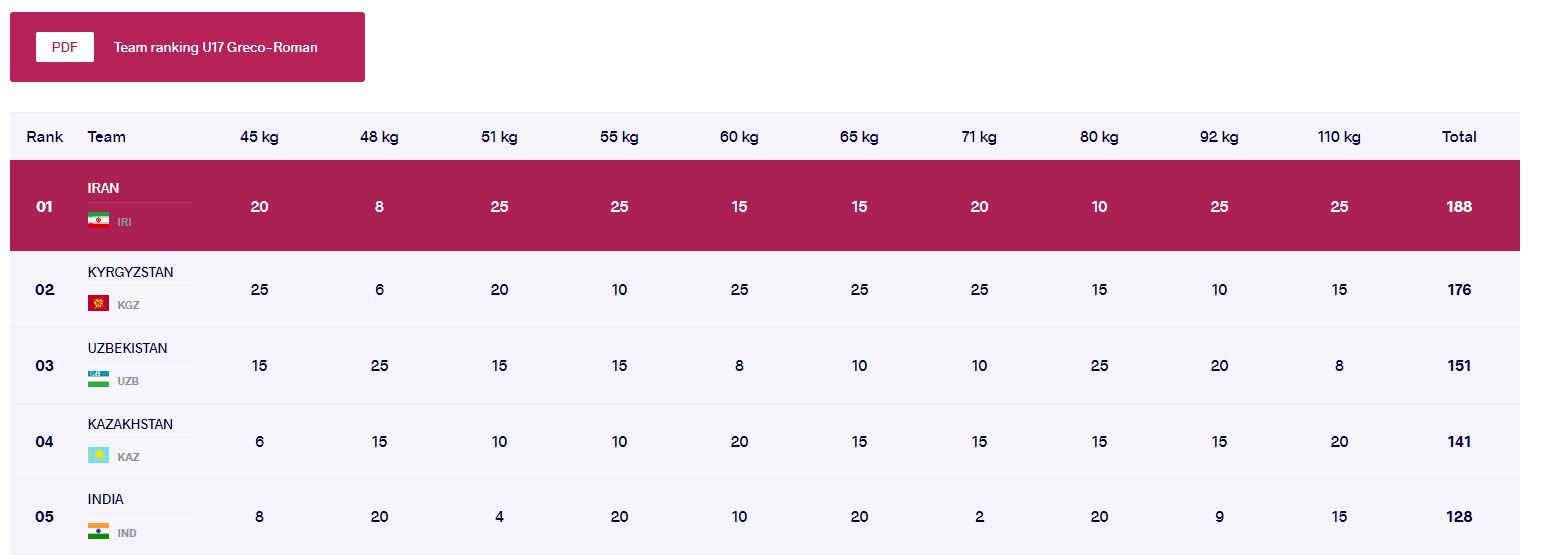This screenshot has width=1554, height=555.
Task: Click Iran's total score of 188
Action: pos(1459,207)
